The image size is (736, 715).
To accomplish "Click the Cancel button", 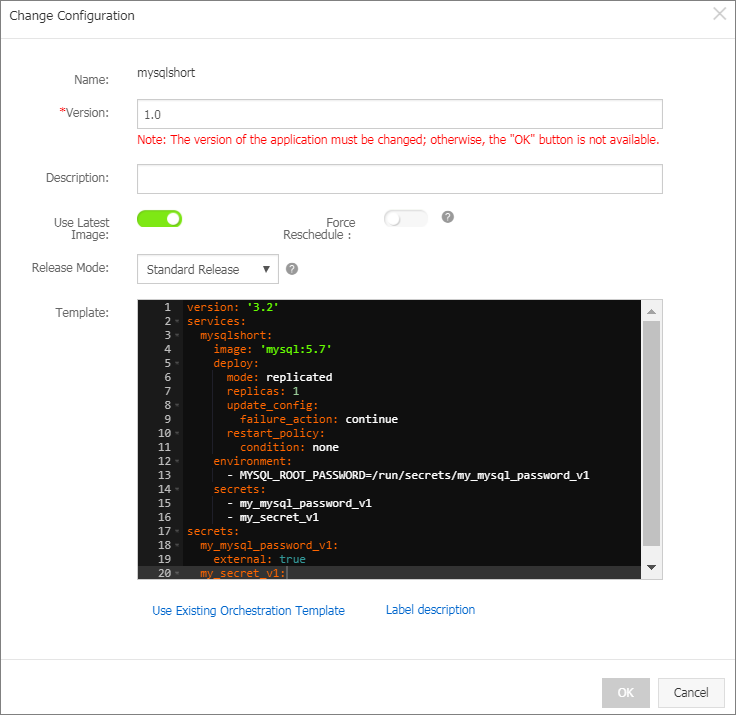I will point(691,692).
